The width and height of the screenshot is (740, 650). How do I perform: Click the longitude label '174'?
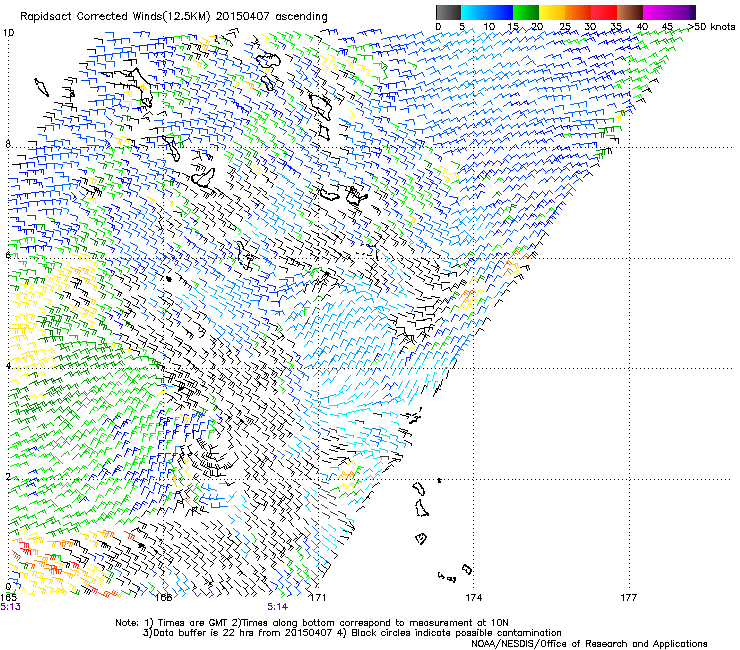tap(473, 598)
